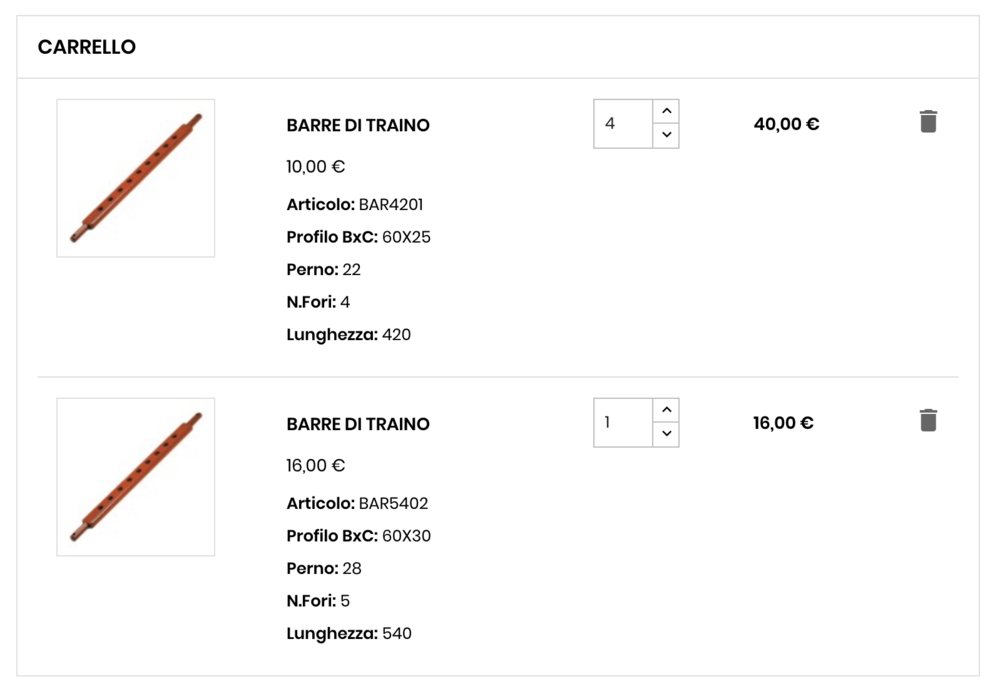Click the thumbnail of the BAR4201 tow bar
The width and height of the screenshot is (1000, 689).
click(x=136, y=177)
